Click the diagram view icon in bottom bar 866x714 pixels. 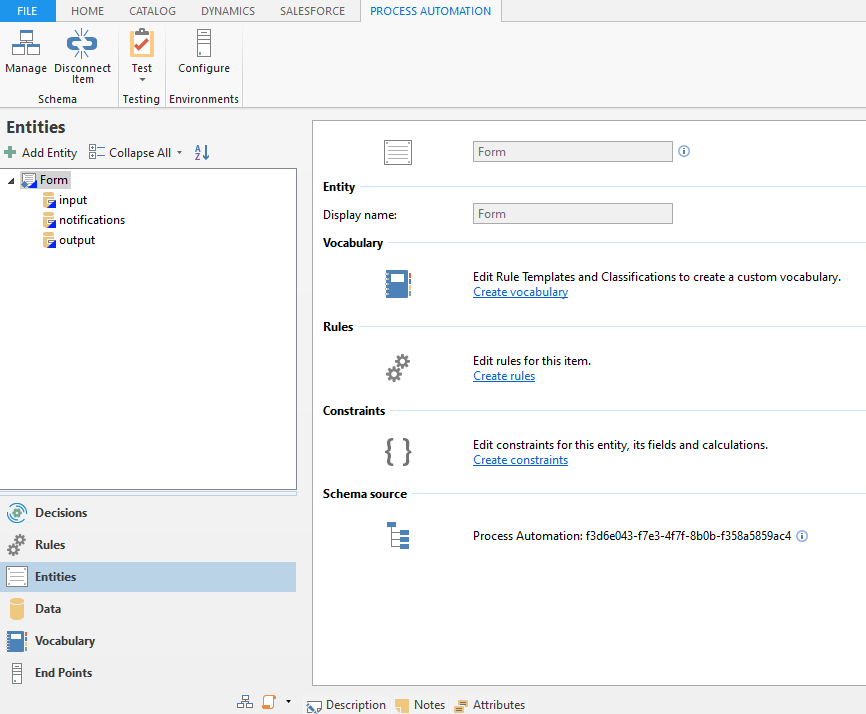pos(245,702)
